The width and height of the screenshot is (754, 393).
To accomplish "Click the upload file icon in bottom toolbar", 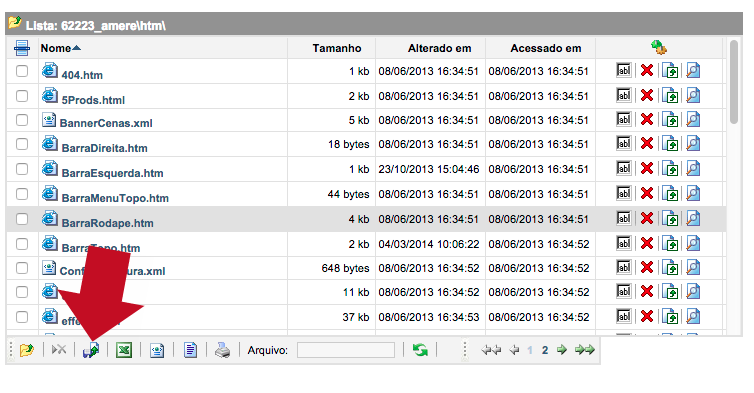I will tap(91, 350).
